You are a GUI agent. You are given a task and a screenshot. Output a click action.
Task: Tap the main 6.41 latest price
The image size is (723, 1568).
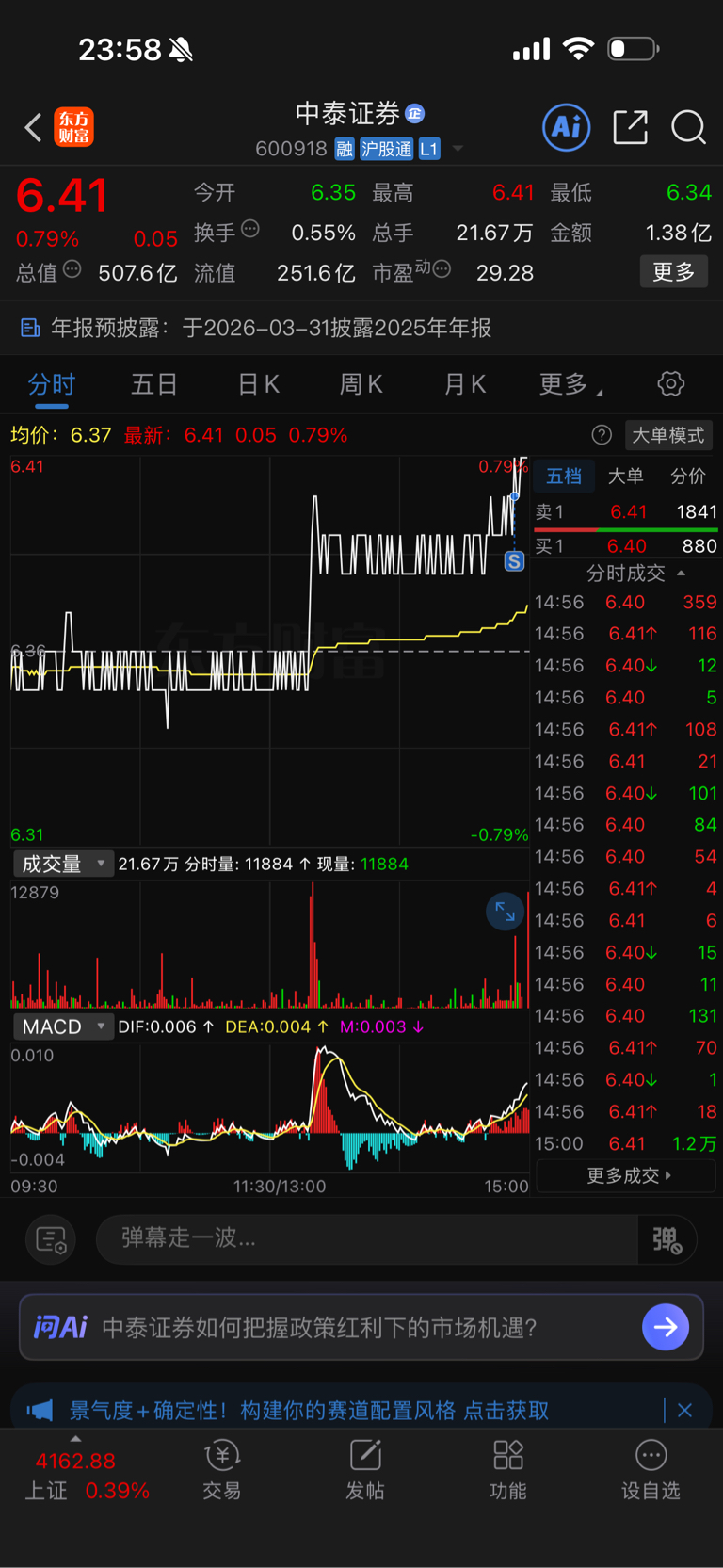[x=62, y=196]
